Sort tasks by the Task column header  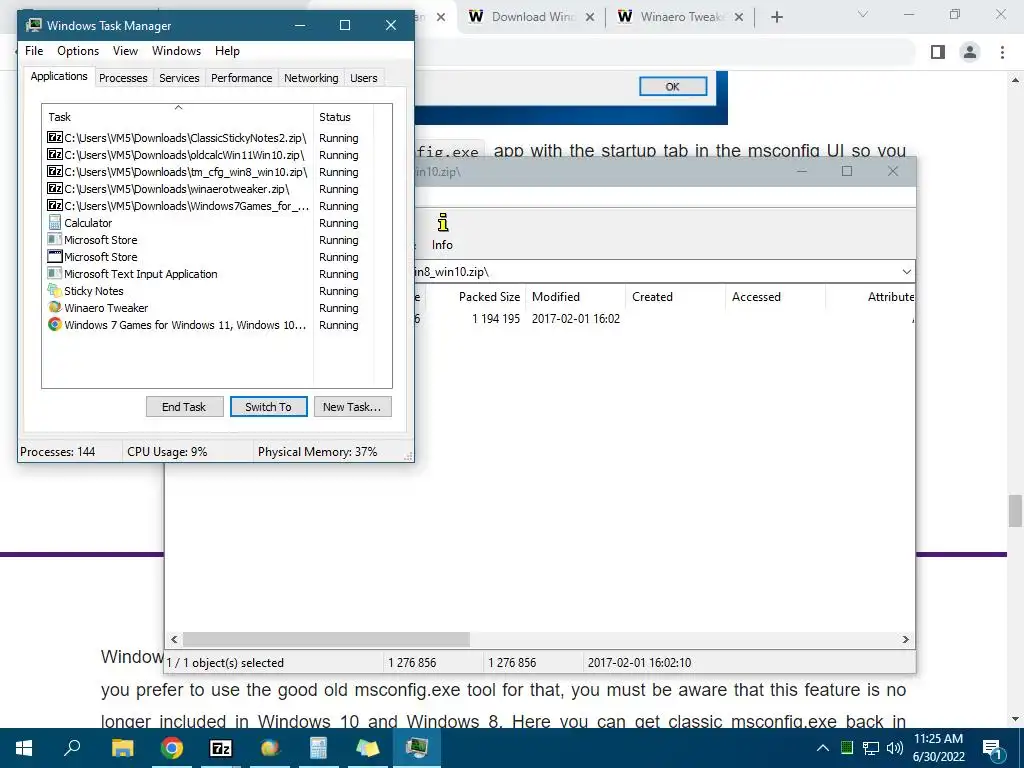pyautogui.click(x=178, y=117)
